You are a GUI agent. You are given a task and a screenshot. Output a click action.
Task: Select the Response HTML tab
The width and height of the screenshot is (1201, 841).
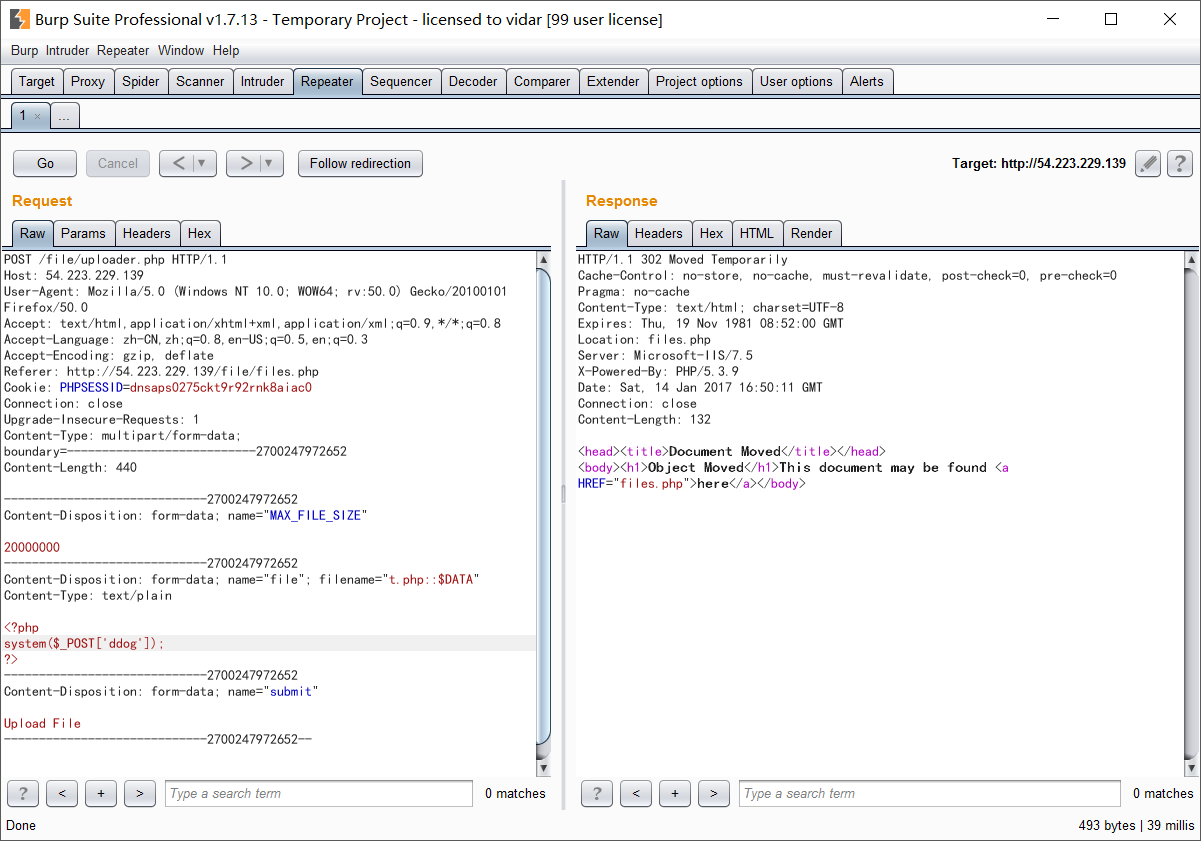pos(757,233)
